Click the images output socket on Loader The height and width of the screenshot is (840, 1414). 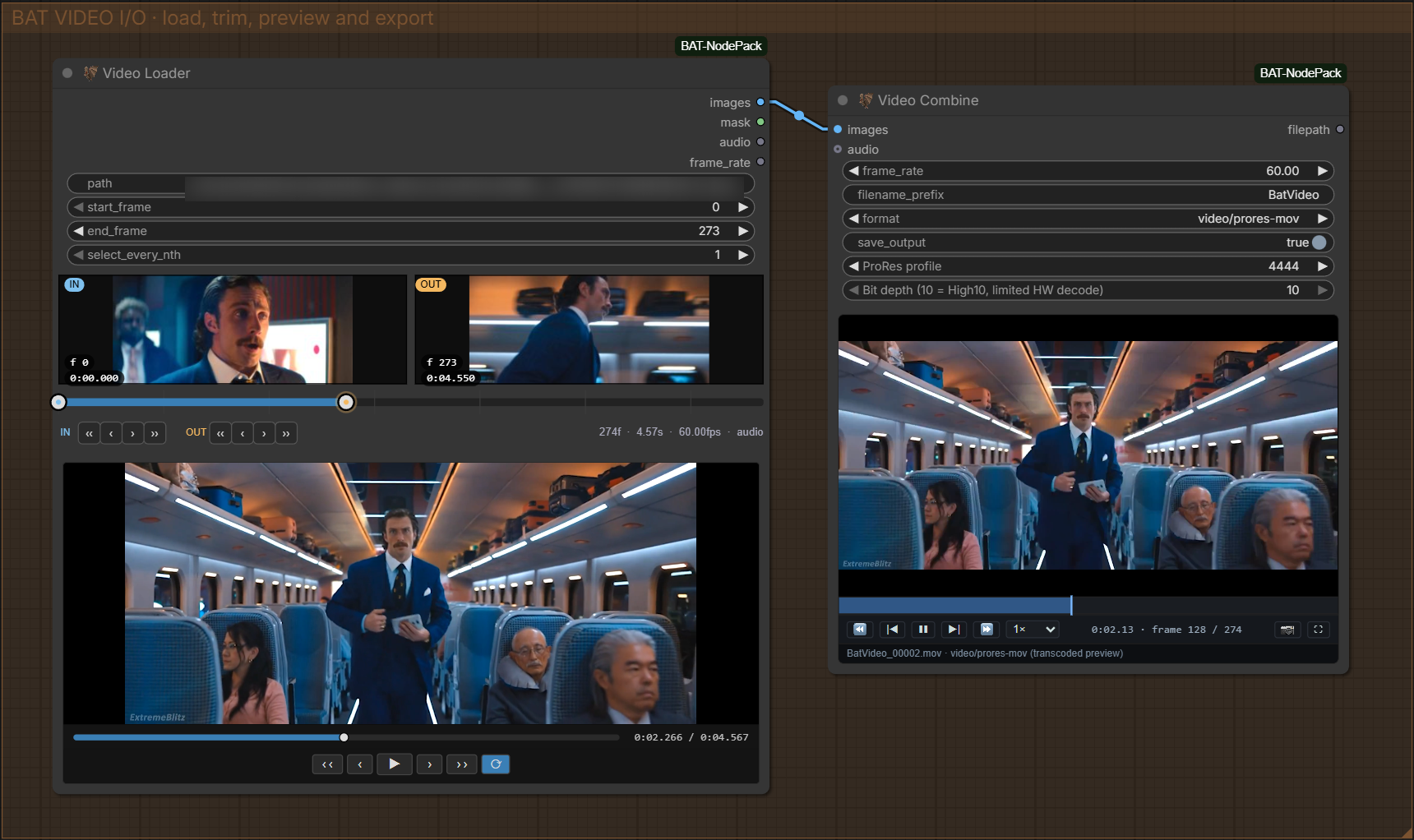[x=760, y=102]
